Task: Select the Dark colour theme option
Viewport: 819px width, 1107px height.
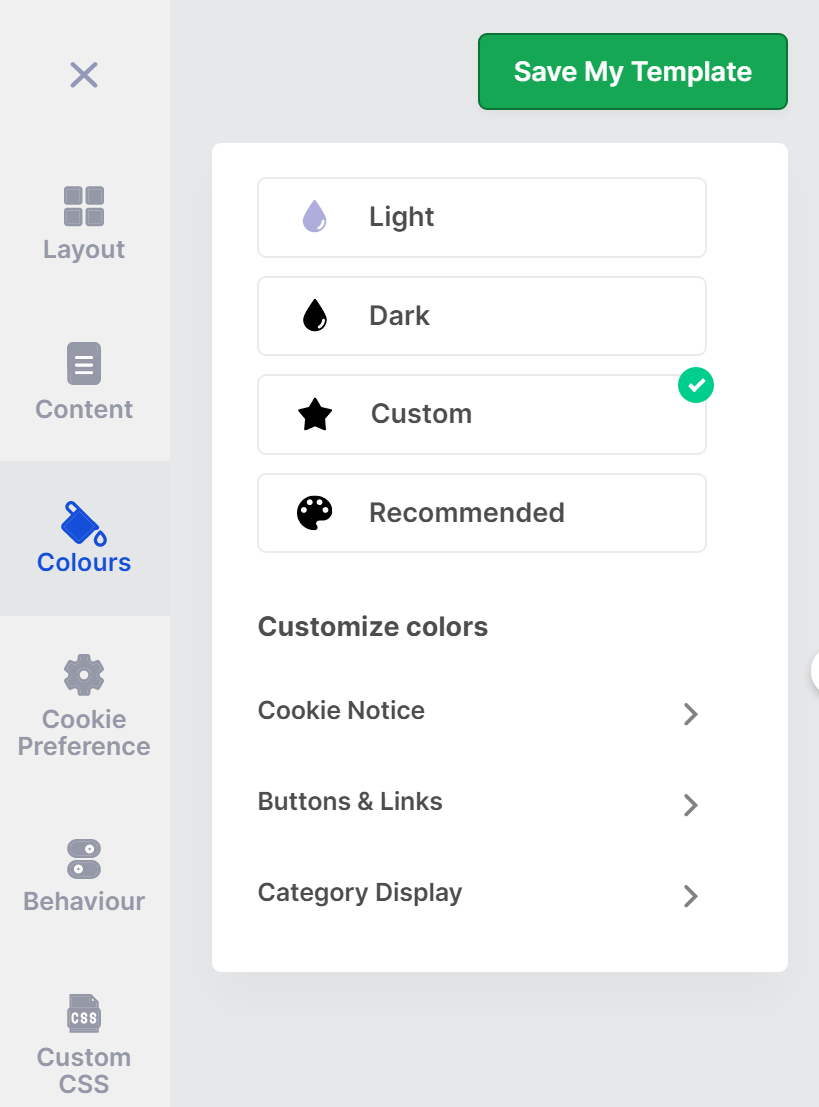Action: point(481,316)
